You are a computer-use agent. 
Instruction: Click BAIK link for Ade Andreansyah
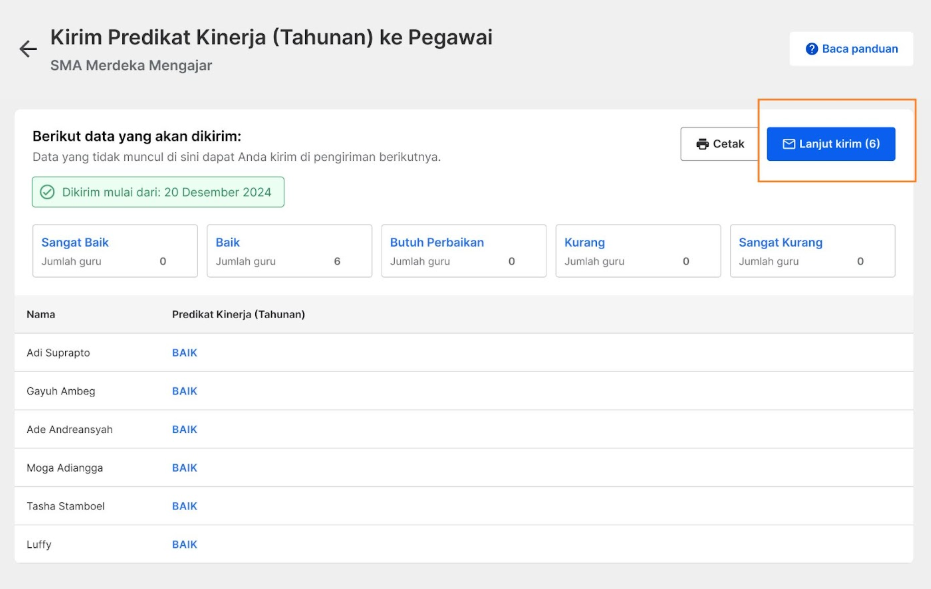click(185, 429)
